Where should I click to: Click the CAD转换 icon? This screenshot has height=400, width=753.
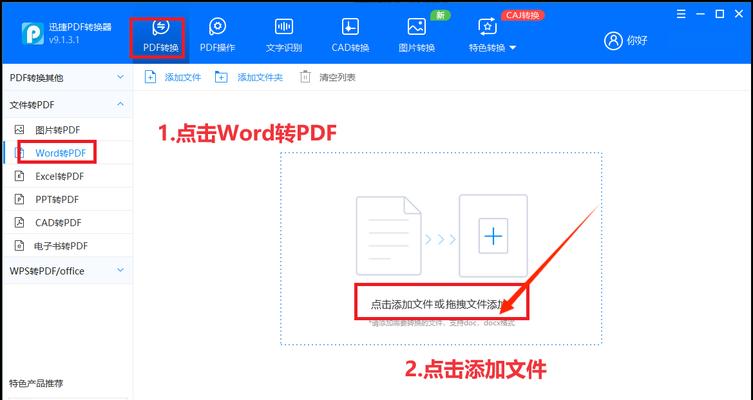click(x=350, y=26)
